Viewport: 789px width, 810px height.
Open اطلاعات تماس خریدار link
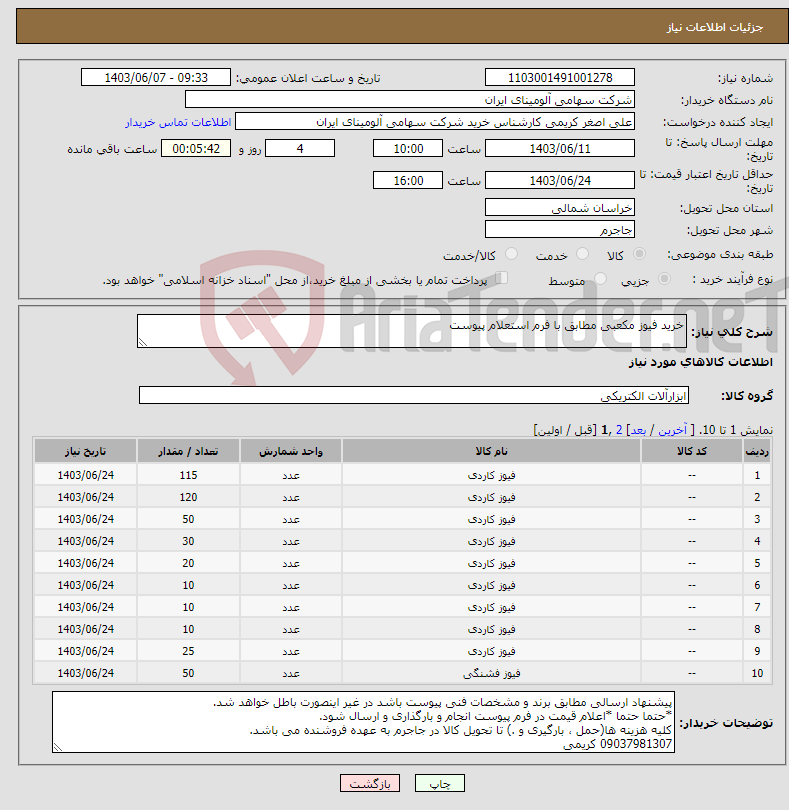178,122
